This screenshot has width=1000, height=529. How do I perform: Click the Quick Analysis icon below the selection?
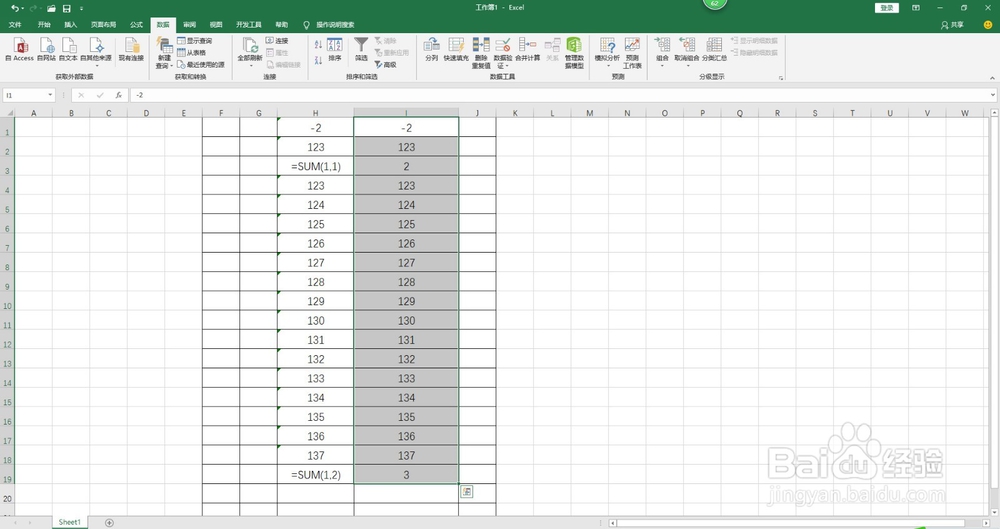click(x=467, y=492)
